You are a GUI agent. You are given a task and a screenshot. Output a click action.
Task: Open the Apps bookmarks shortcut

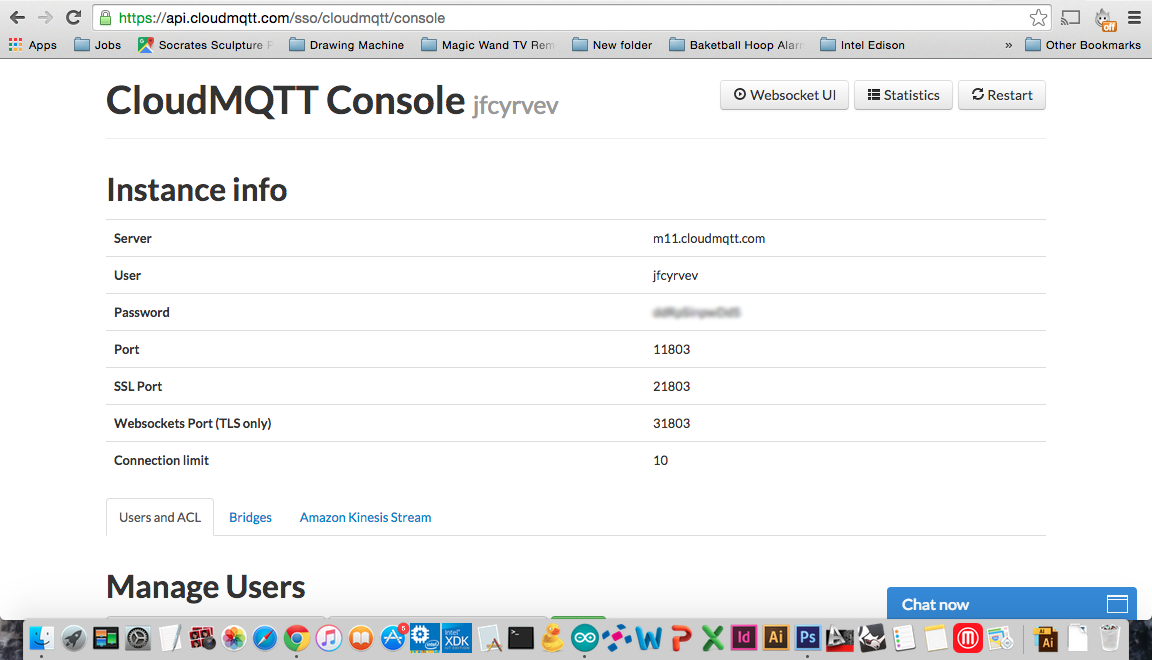[x=32, y=45]
